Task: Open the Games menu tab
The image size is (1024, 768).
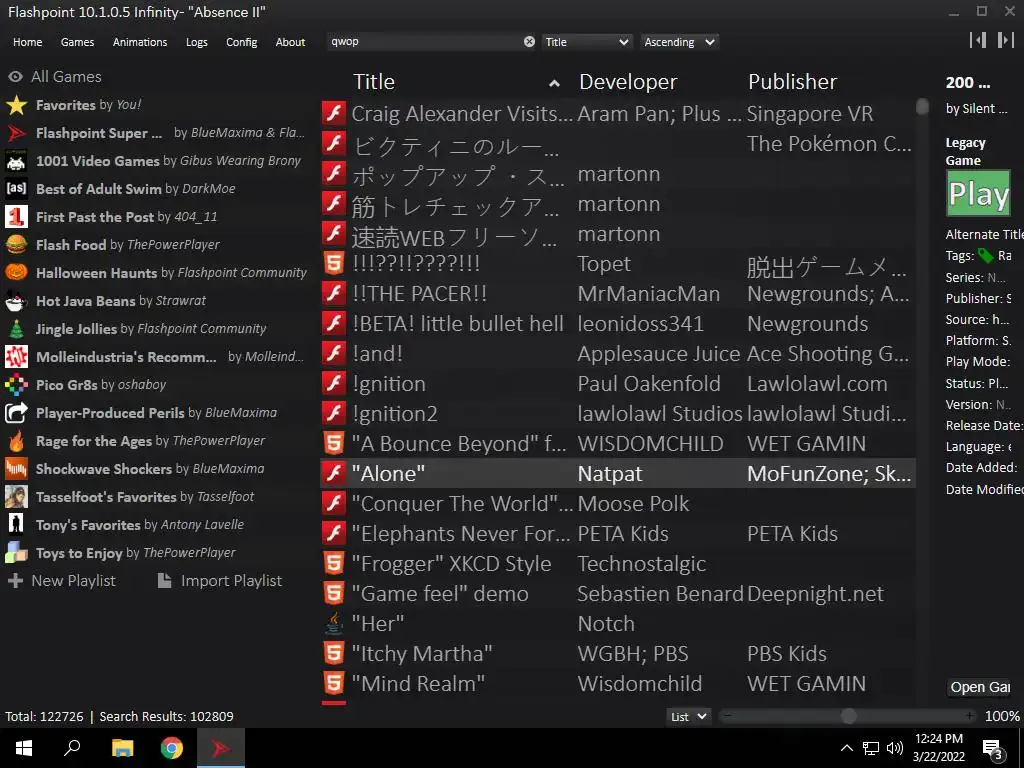Action: click(x=77, y=42)
